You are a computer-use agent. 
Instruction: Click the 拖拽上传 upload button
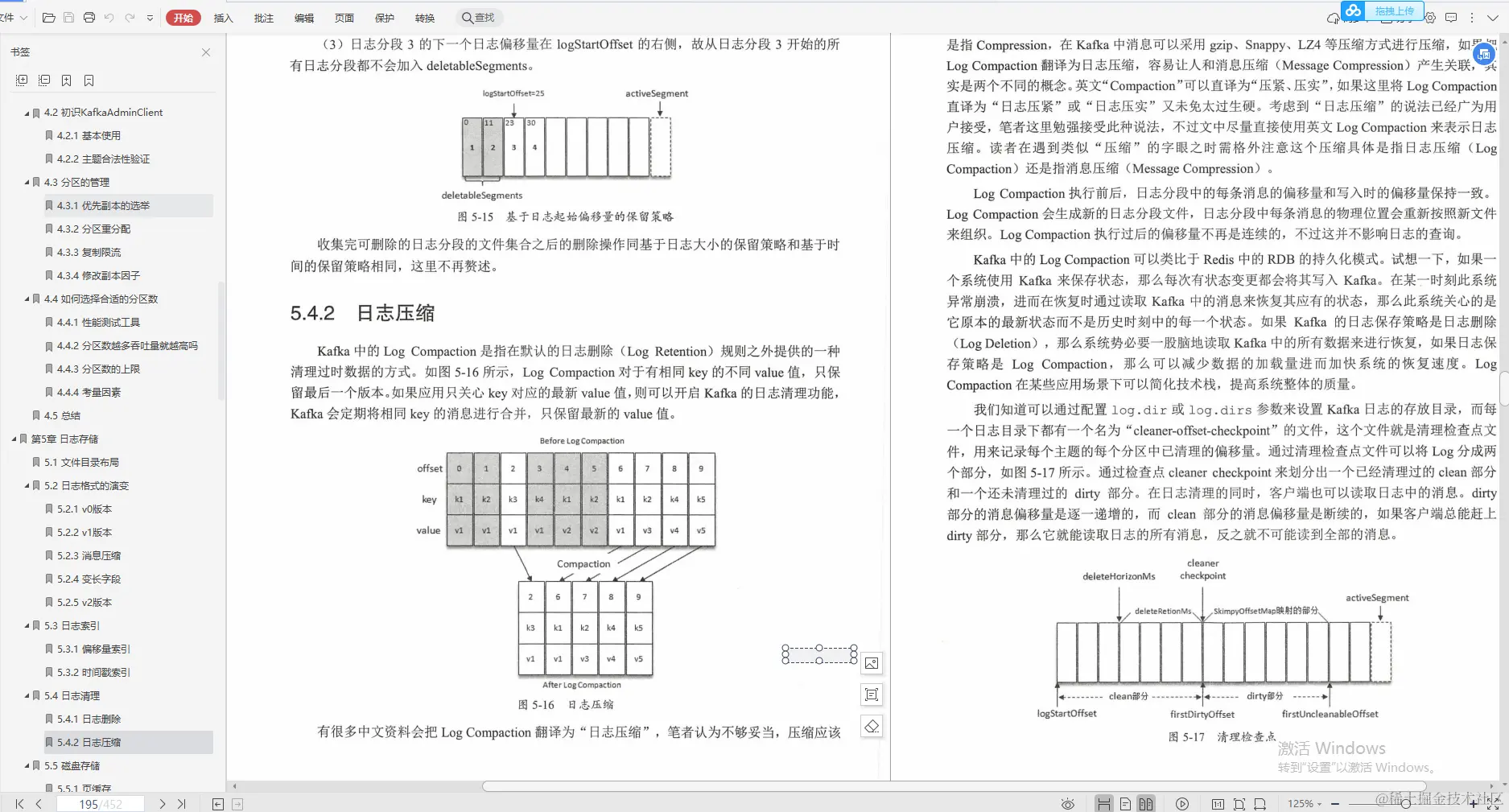click(x=1395, y=10)
